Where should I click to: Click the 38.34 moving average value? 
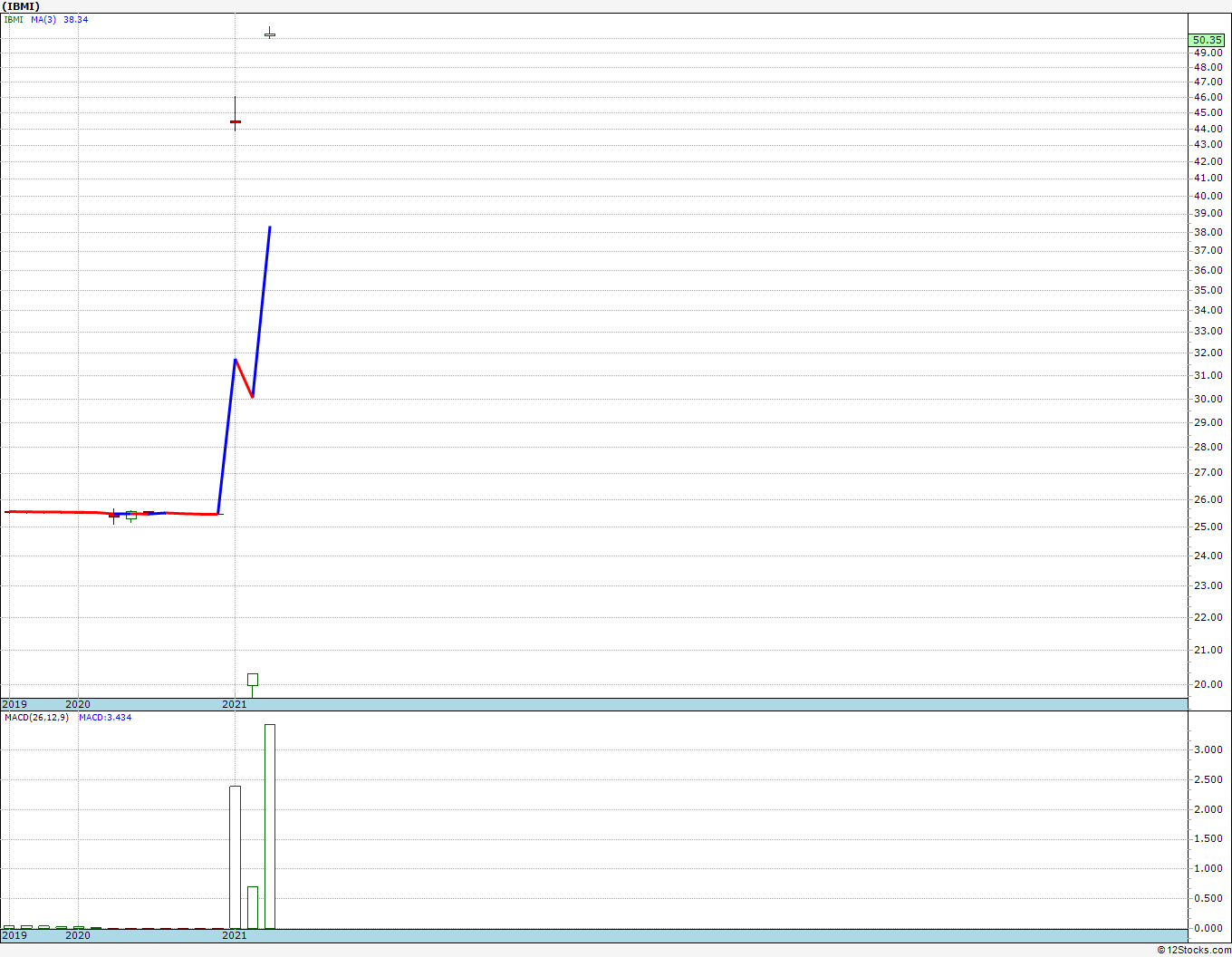click(x=75, y=19)
